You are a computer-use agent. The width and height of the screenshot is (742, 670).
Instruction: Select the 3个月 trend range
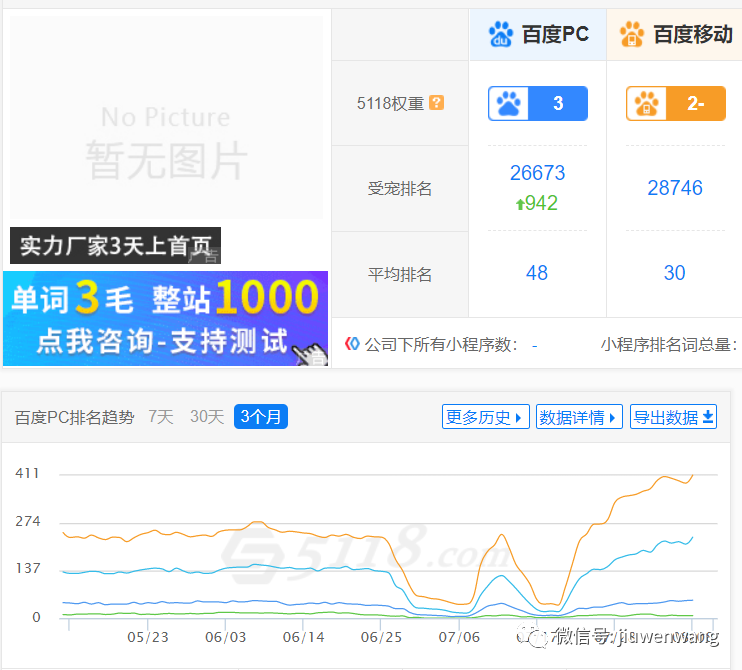click(x=261, y=416)
